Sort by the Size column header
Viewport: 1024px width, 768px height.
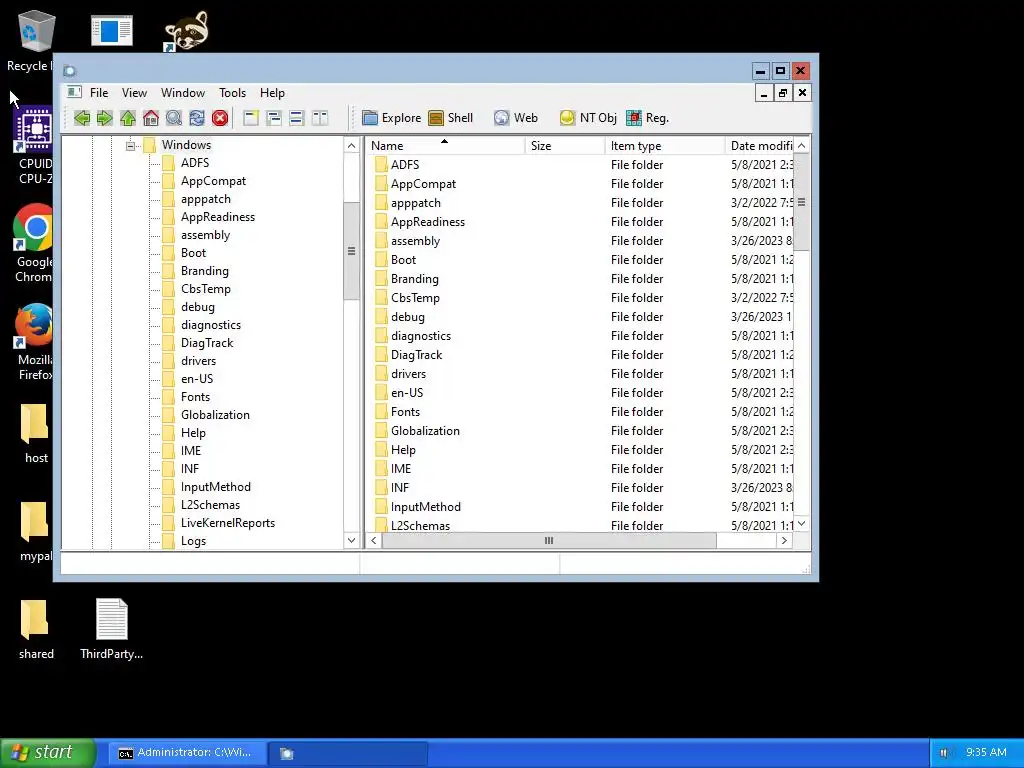pos(566,146)
